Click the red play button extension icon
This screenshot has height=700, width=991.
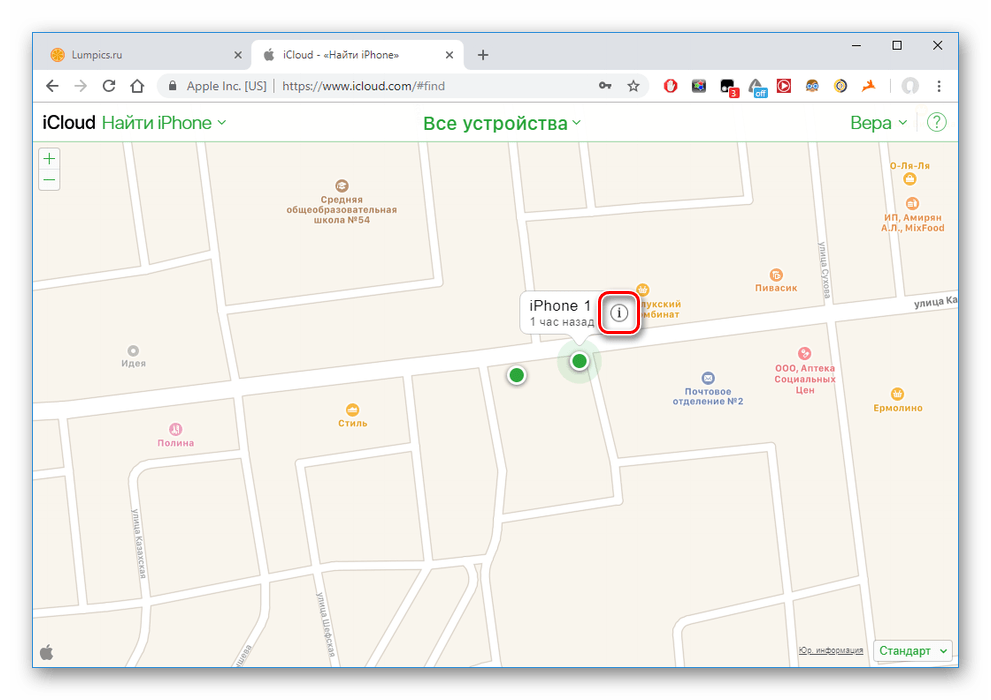click(x=784, y=86)
